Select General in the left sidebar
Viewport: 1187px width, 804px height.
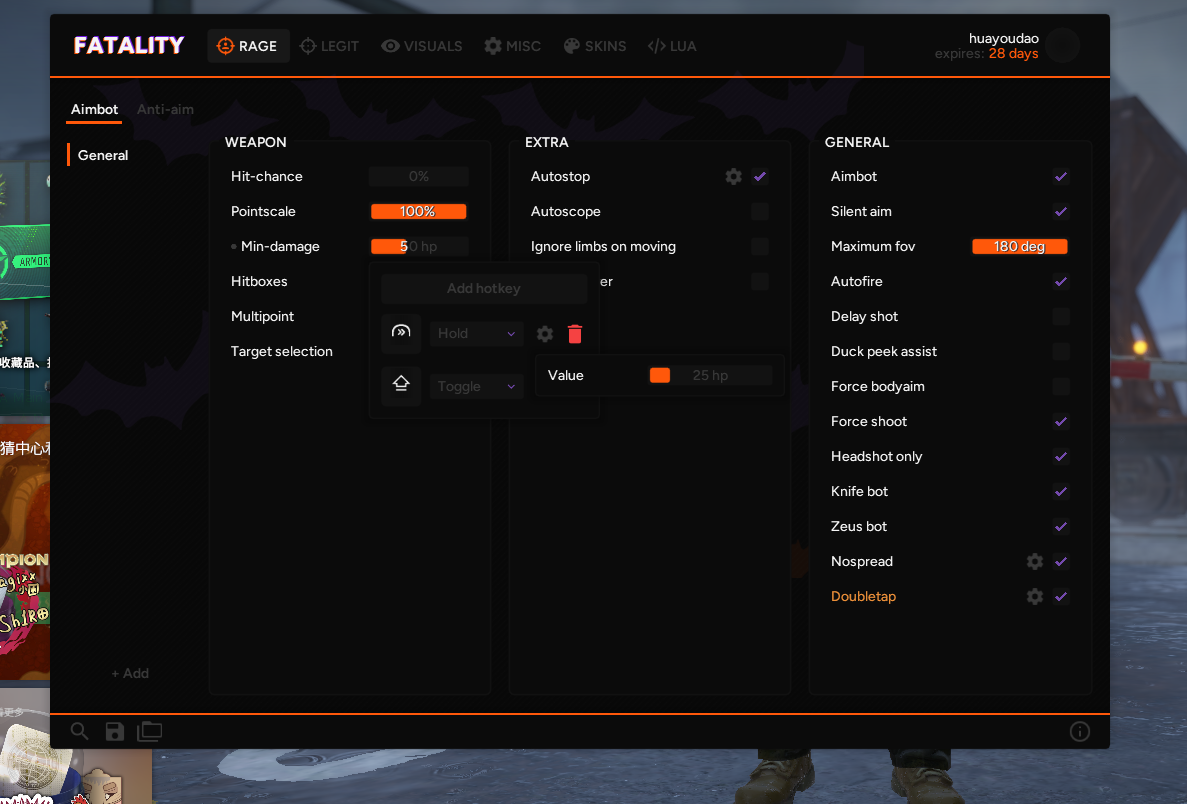(103, 155)
